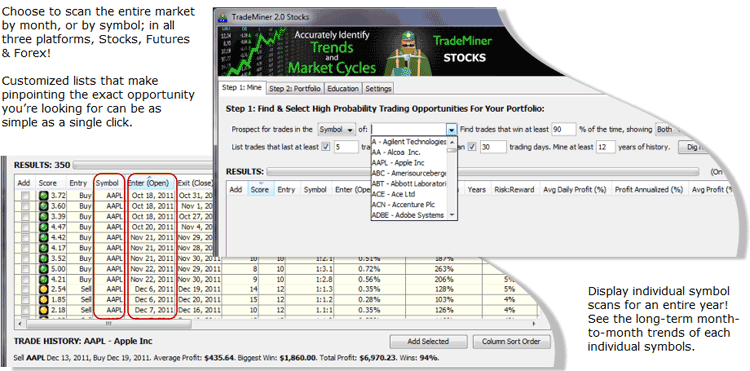Select ACN - Accenture Plc list entry
Screen dimensions: 750x371
(x=409, y=205)
